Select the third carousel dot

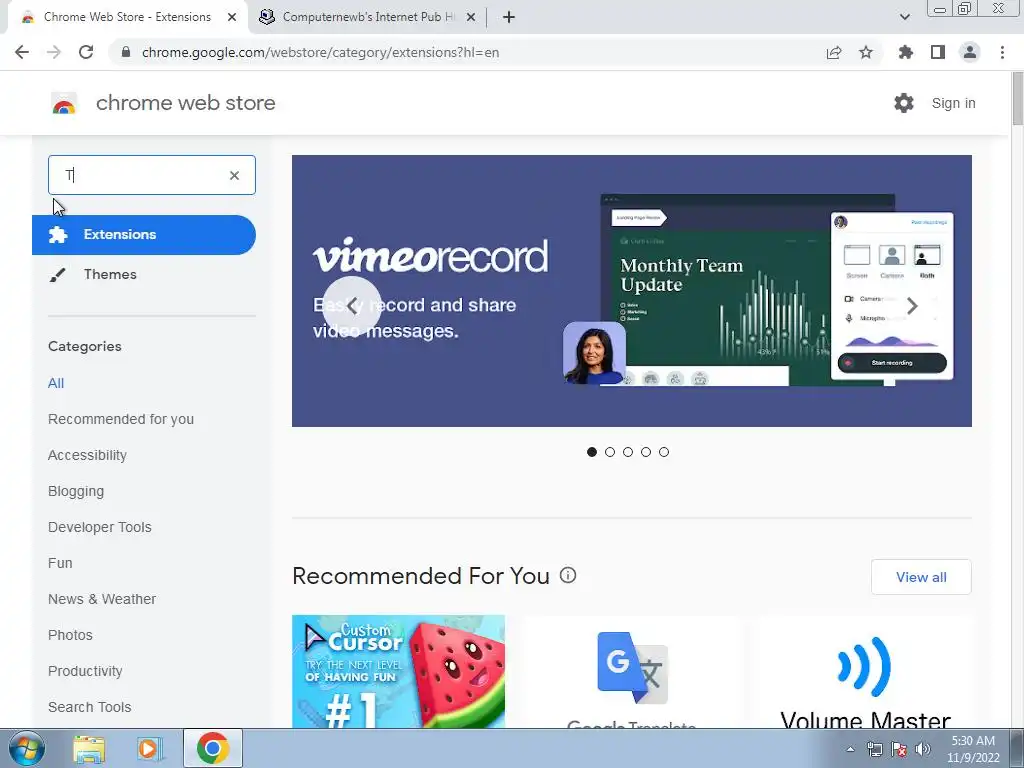(x=628, y=452)
